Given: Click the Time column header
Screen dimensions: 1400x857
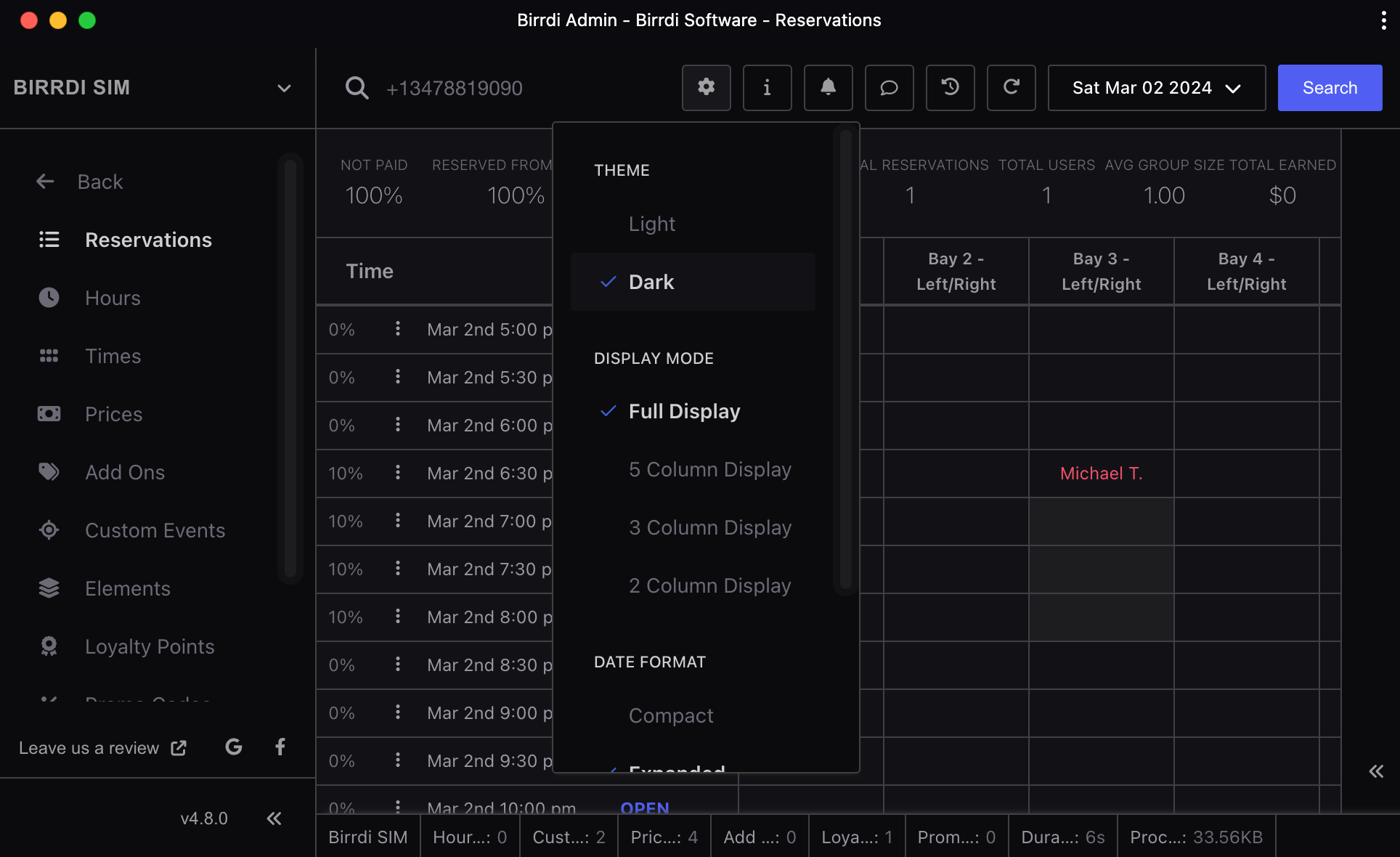Looking at the screenshot, I should (x=370, y=271).
